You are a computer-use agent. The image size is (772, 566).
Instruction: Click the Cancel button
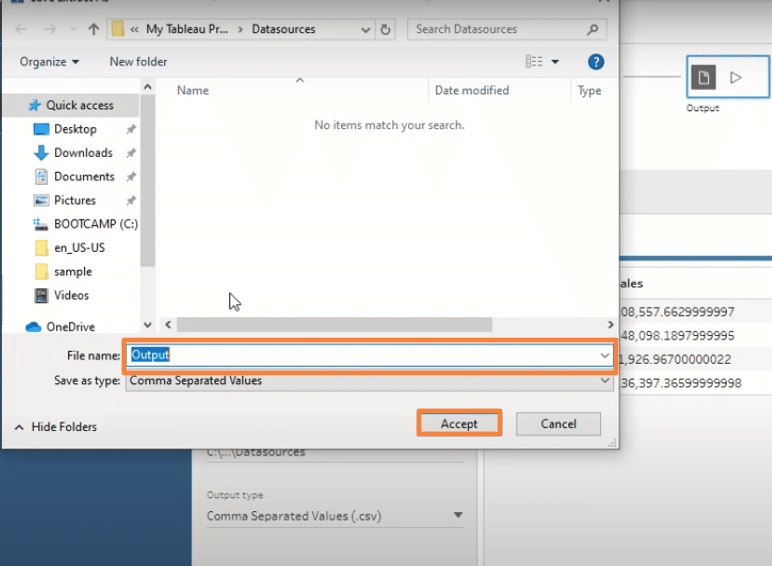click(x=558, y=424)
